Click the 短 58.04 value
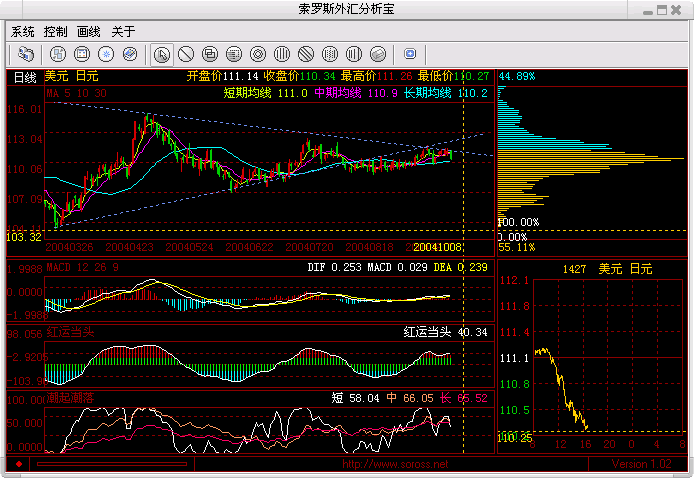Image resolution: width=694 pixels, height=478 pixels. pos(355,398)
